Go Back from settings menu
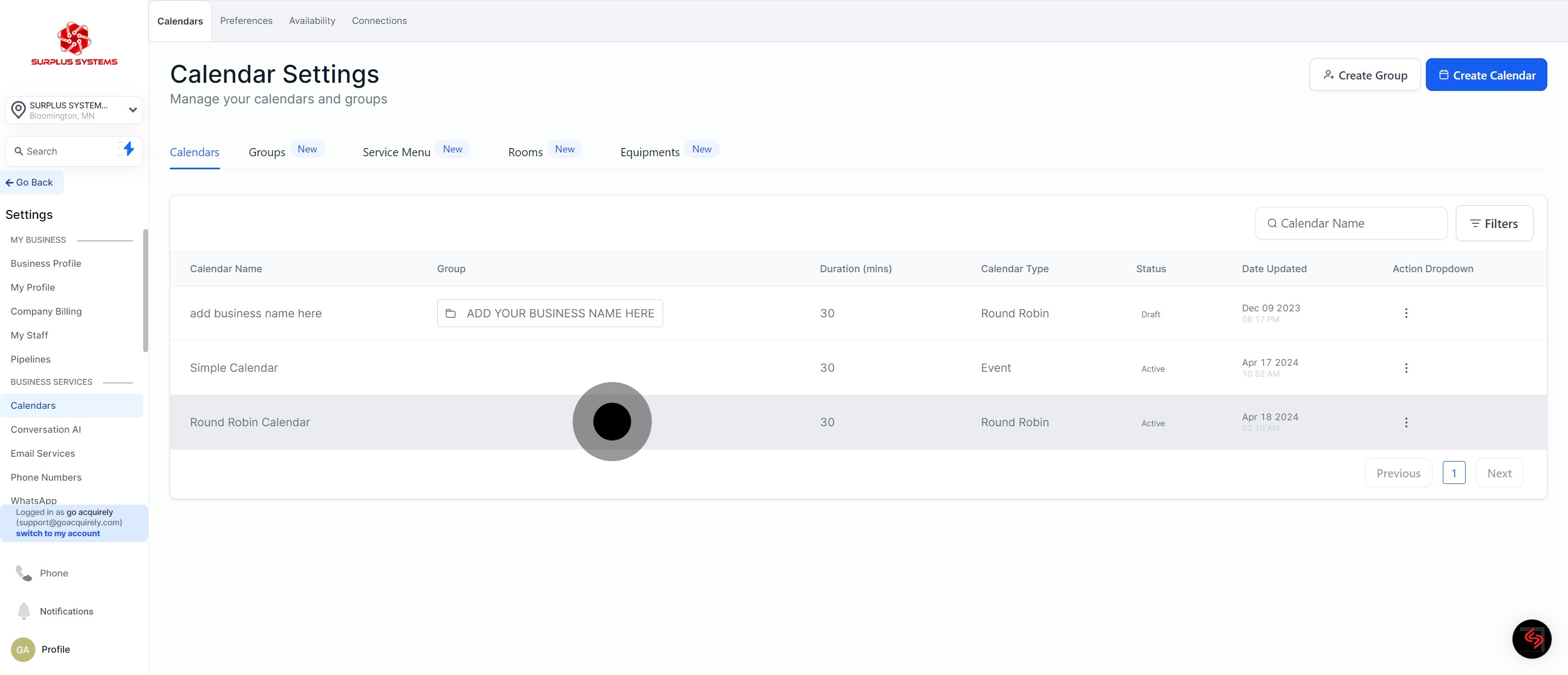The width and height of the screenshot is (1568, 675). pos(30,182)
